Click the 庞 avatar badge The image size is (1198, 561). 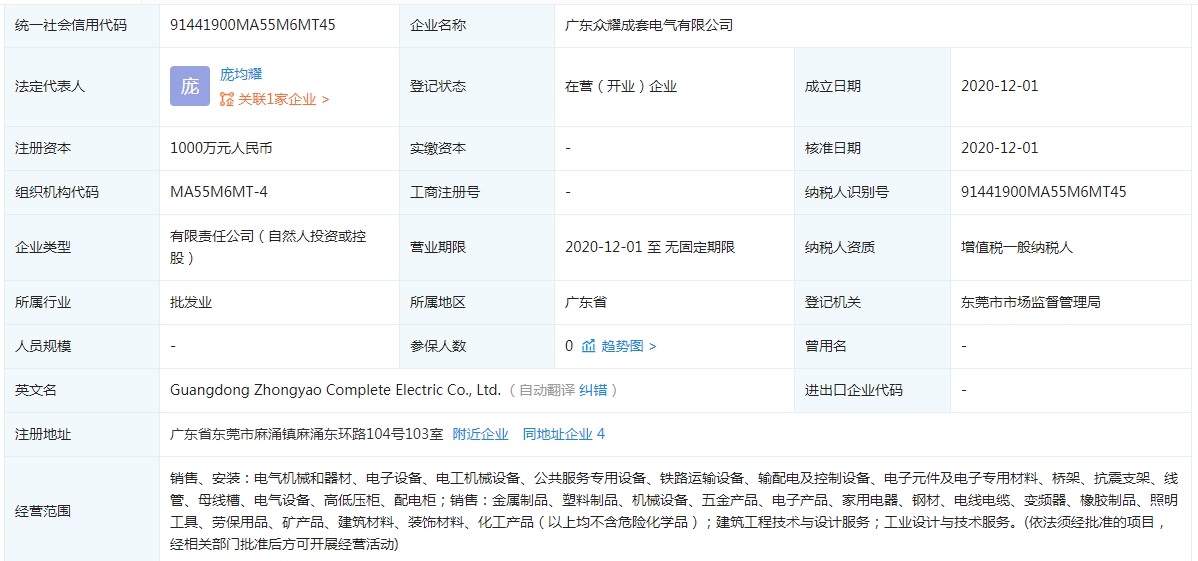190,86
